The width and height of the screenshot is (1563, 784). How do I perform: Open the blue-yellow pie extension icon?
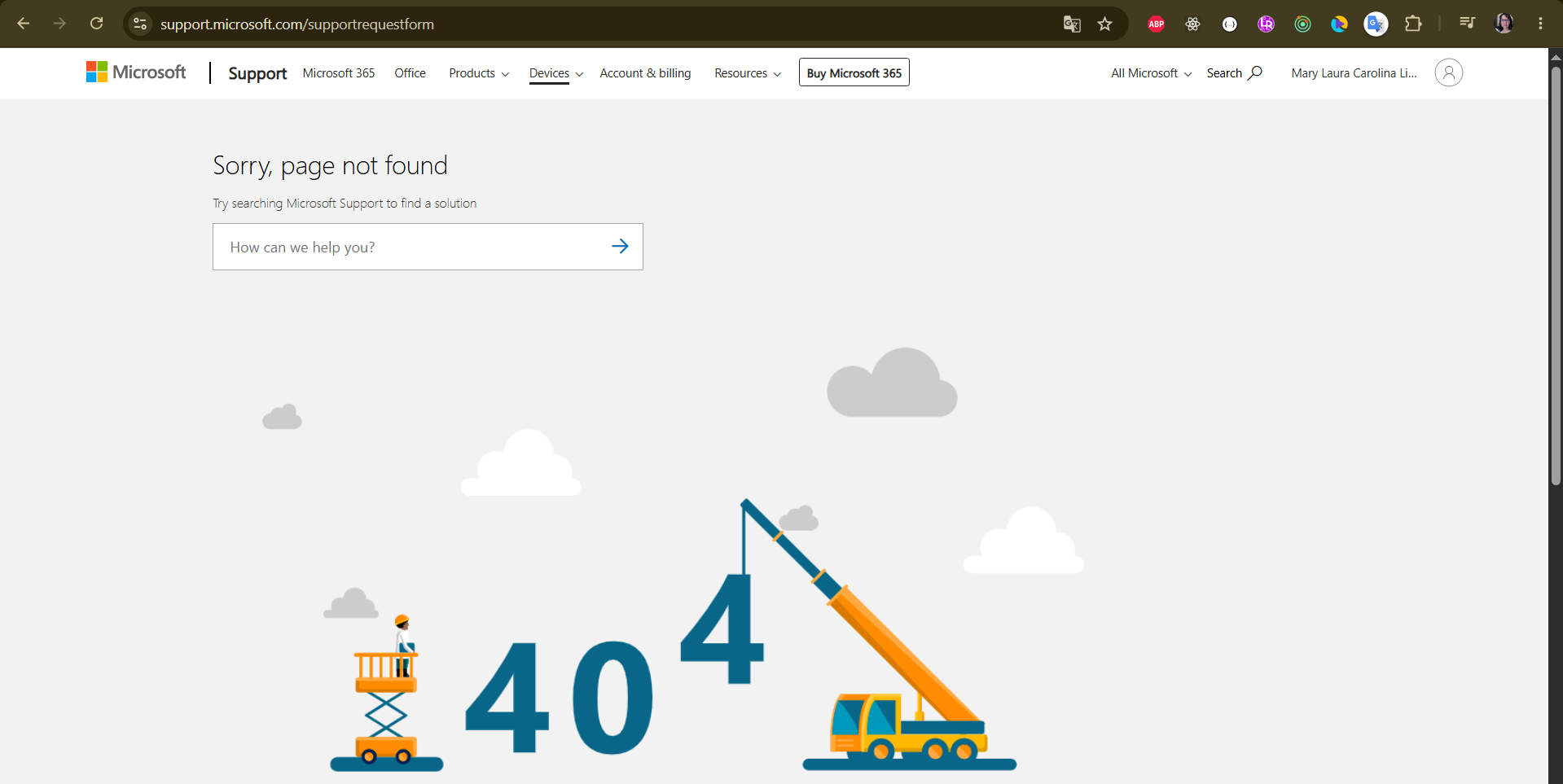tap(1339, 24)
